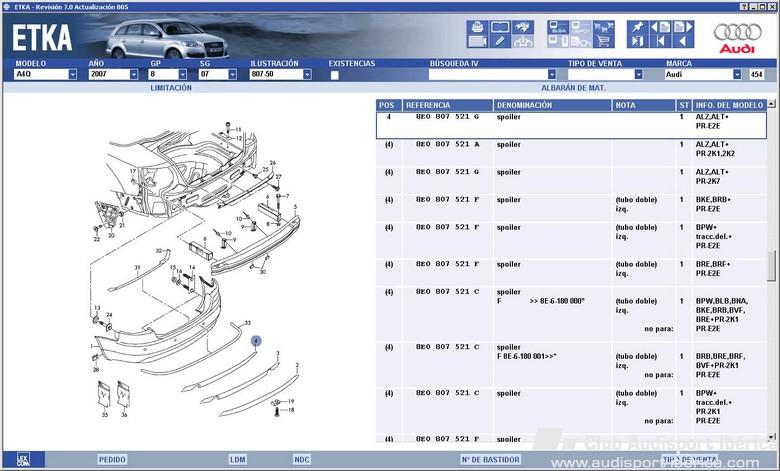
Task: Click the pencil edit icon
Action: click(x=499, y=41)
